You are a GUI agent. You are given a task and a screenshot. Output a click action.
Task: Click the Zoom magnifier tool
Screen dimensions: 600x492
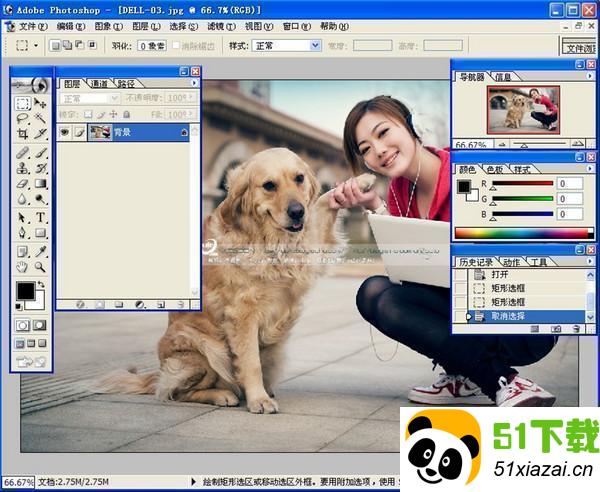(41, 267)
